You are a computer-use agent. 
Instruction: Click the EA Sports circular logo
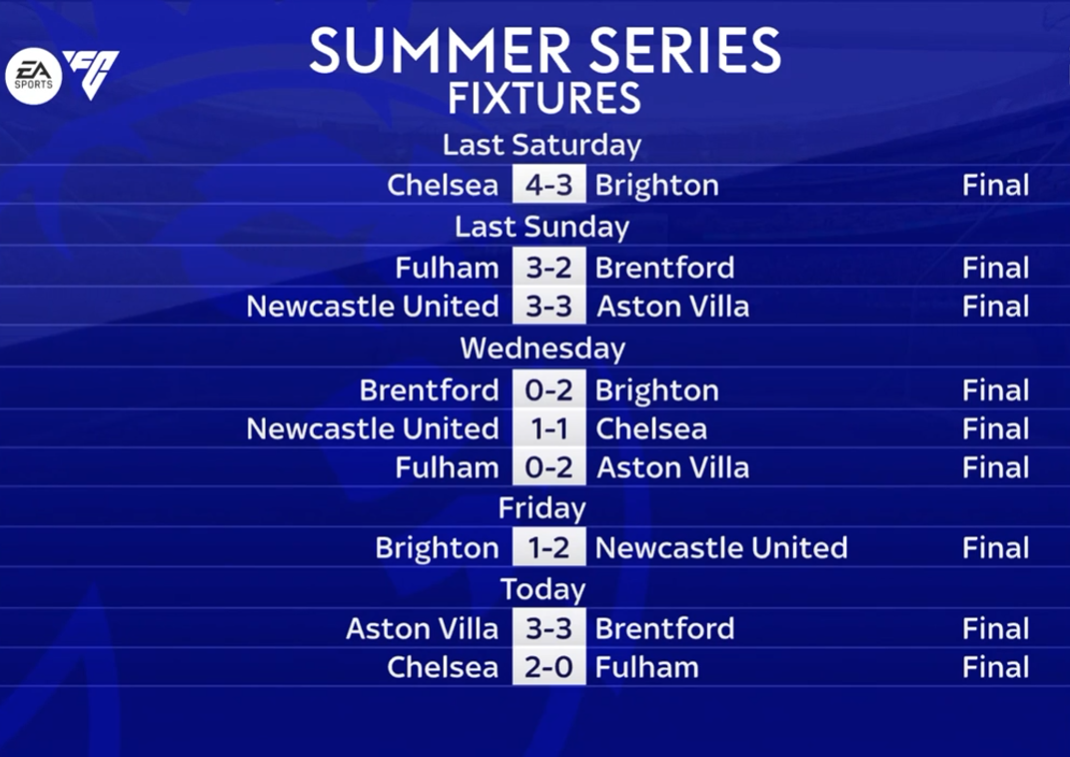point(33,76)
